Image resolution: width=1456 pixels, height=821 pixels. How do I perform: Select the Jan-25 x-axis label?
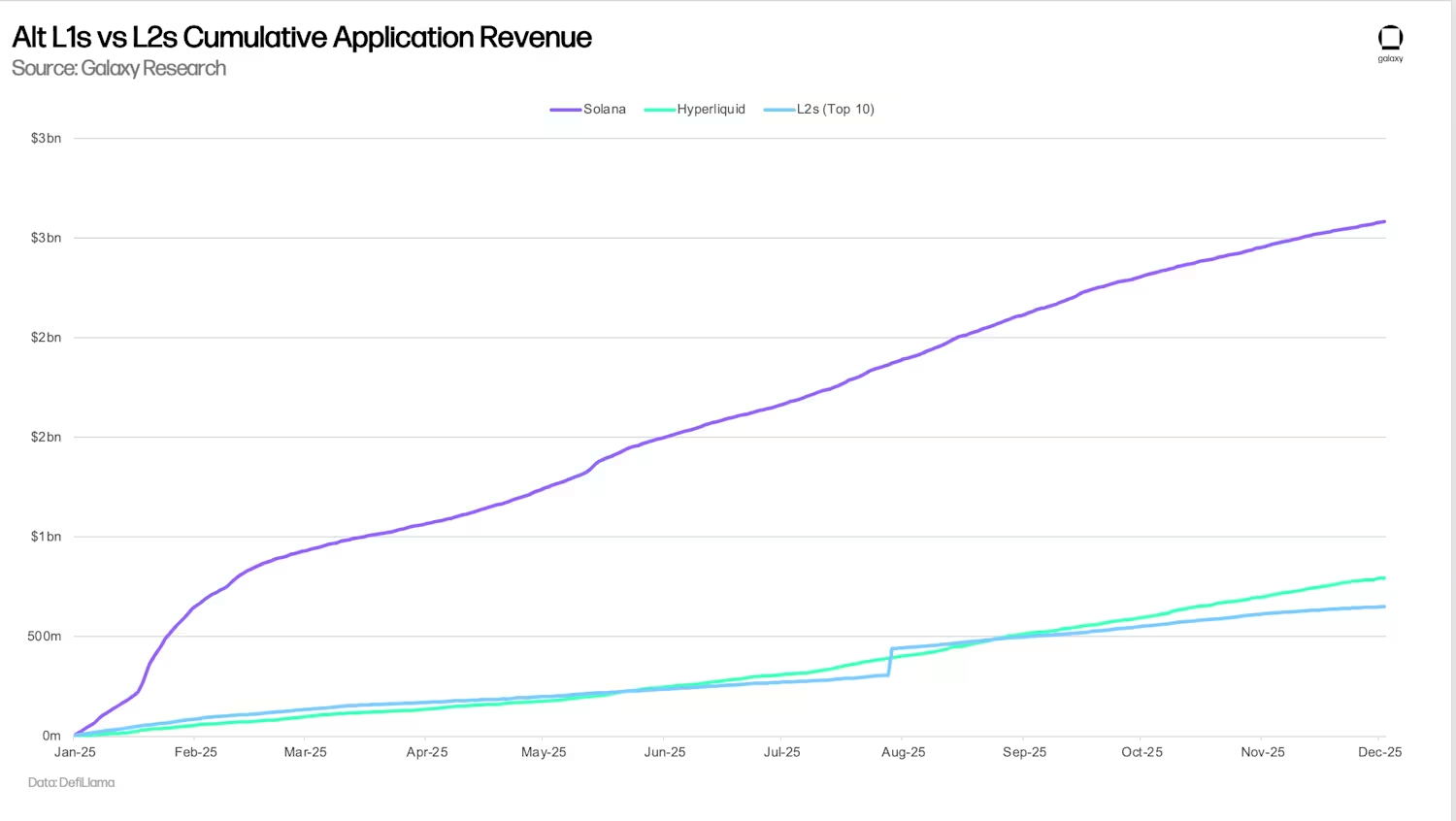[x=75, y=752]
